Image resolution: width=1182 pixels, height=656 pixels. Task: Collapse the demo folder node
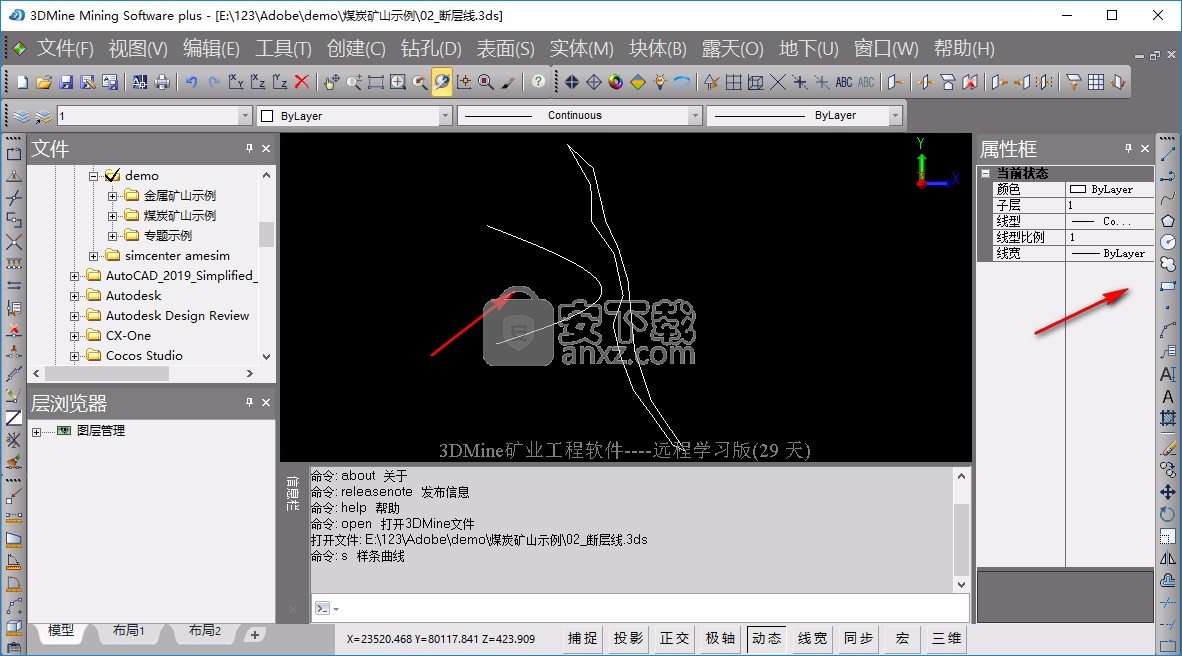pos(93,176)
